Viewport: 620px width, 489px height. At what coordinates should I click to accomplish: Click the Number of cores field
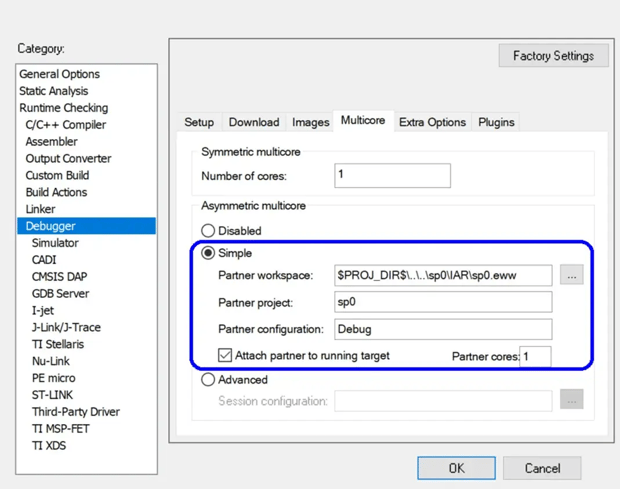[392, 176]
